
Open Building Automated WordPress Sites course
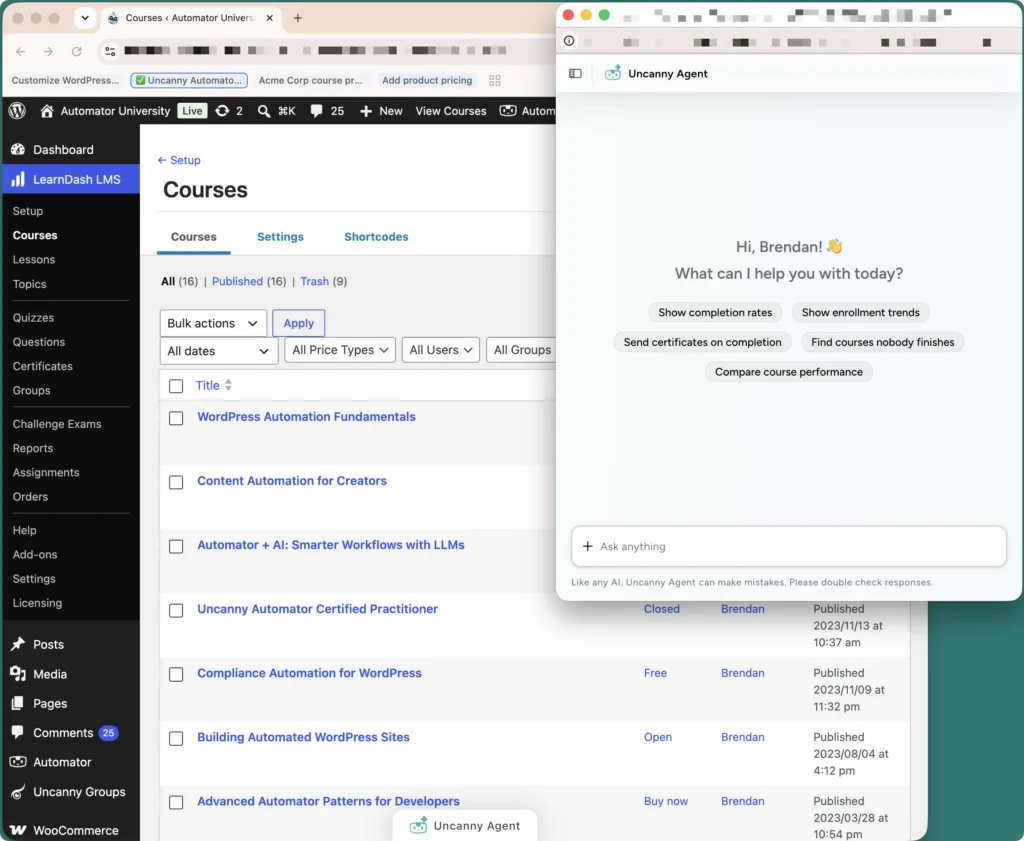(303, 737)
